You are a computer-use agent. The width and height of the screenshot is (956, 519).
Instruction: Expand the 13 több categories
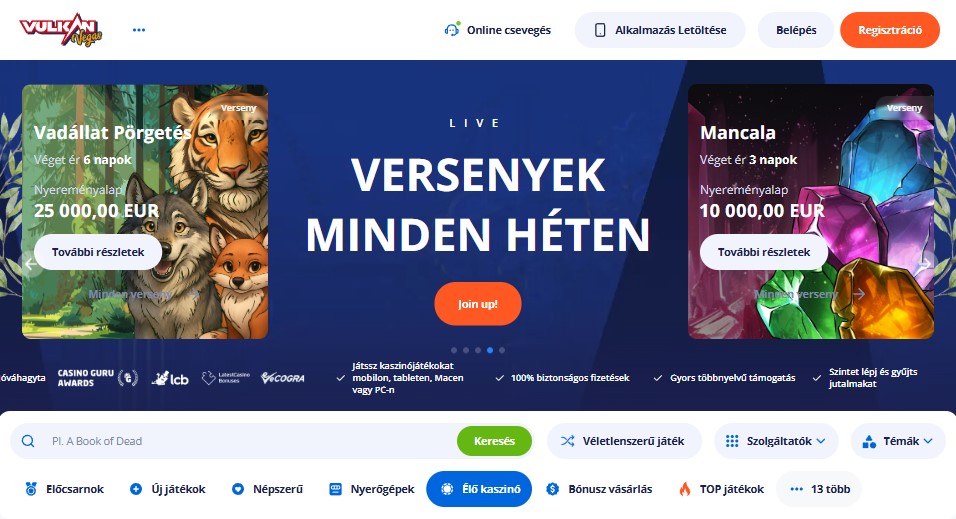point(819,489)
